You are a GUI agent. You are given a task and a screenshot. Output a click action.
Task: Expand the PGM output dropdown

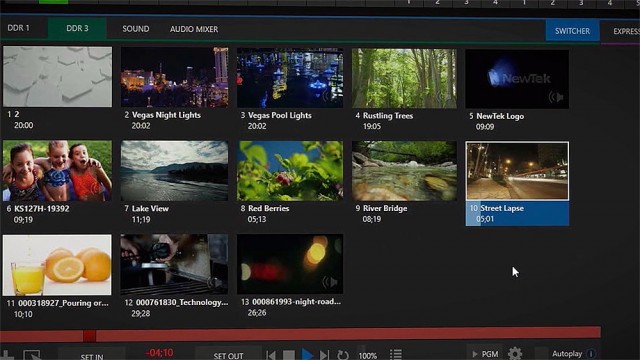click(485, 354)
